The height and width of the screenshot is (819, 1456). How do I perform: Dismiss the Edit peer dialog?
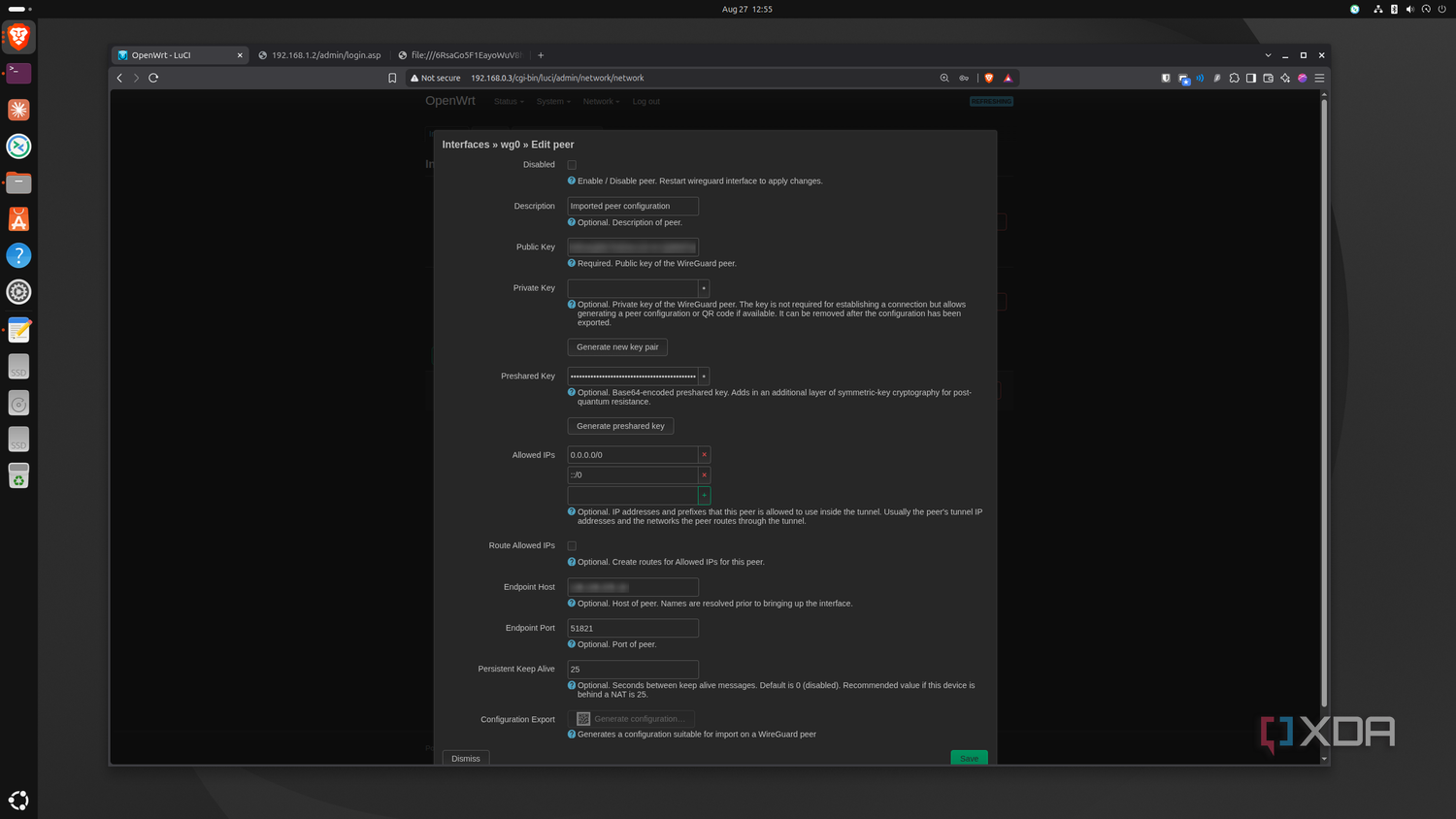pos(466,758)
